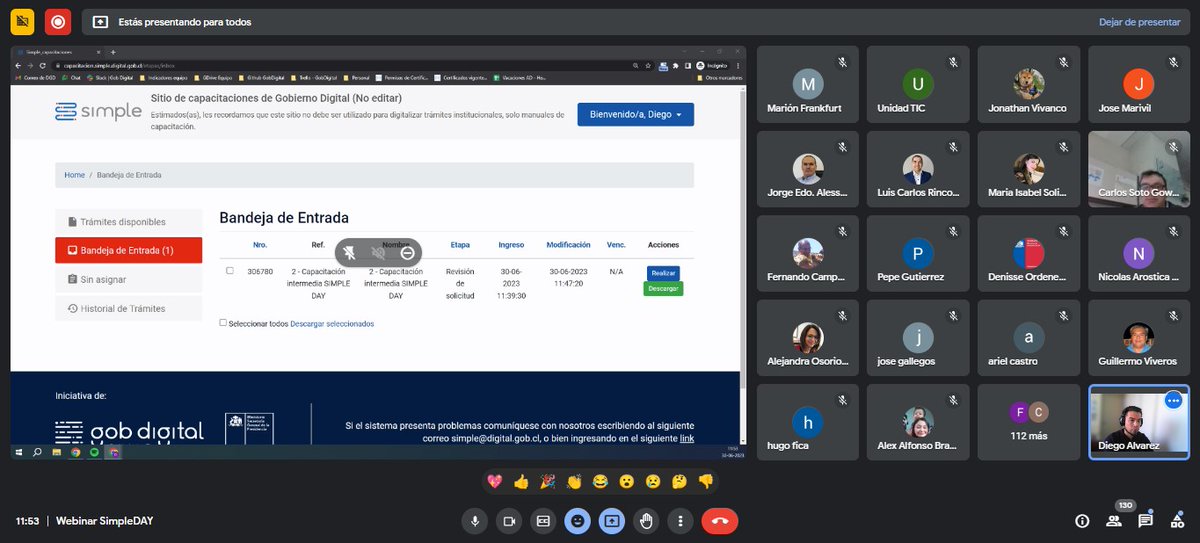Viewport: 1200px width, 543px height.
Task: Sort table by 'Venc.' column
Action: pos(616,244)
